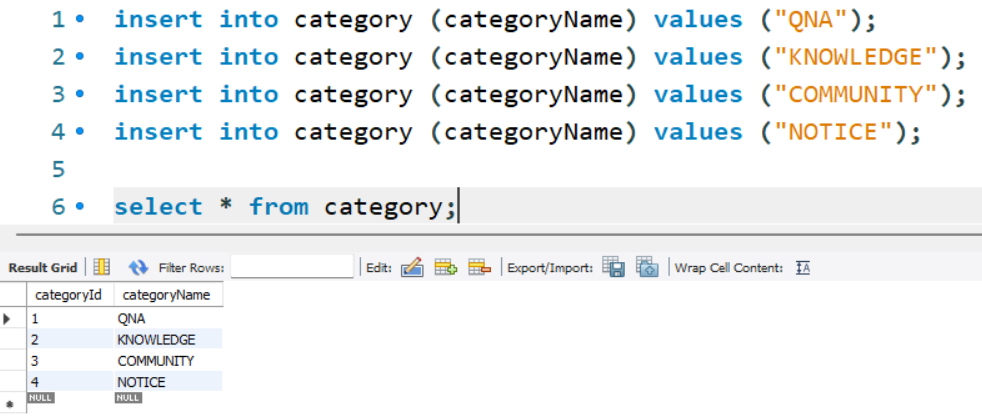This screenshot has height=417, width=982.
Task: Select the COMMUNITY cell in results
Action: point(168,361)
